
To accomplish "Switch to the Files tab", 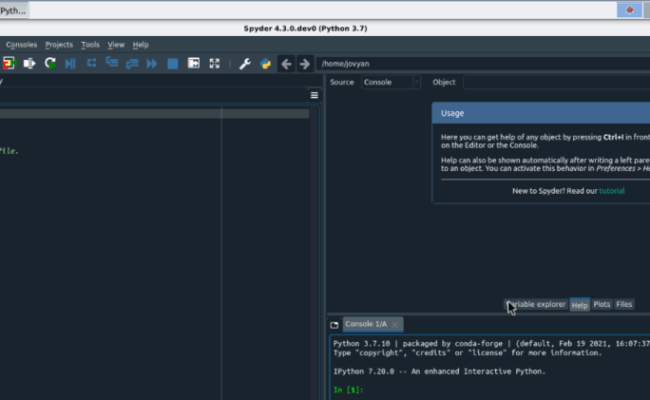I will click(624, 304).
